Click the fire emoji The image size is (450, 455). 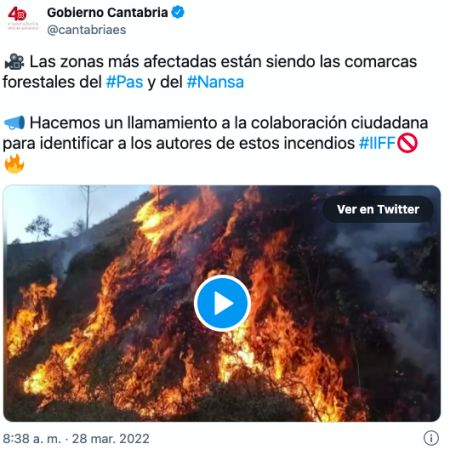[x=14, y=164]
